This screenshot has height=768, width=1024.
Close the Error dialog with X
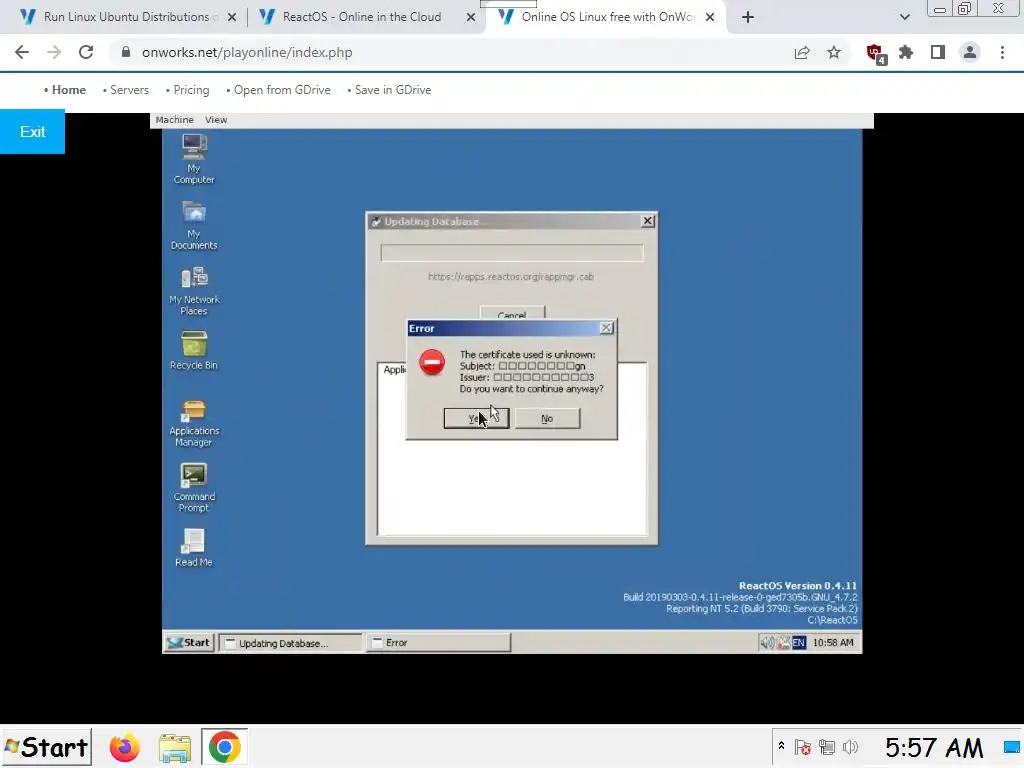pyautogui.click(x=606, y=328)
